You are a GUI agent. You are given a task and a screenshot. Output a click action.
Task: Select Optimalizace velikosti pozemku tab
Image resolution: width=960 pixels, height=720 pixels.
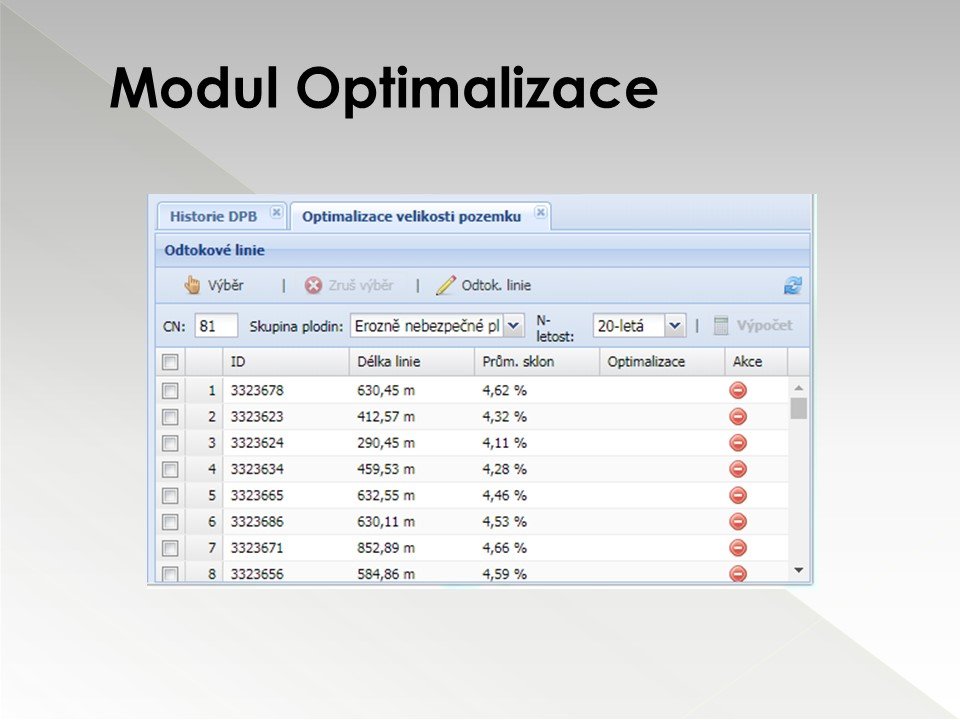pyautogui.click(x=411, y=216)
